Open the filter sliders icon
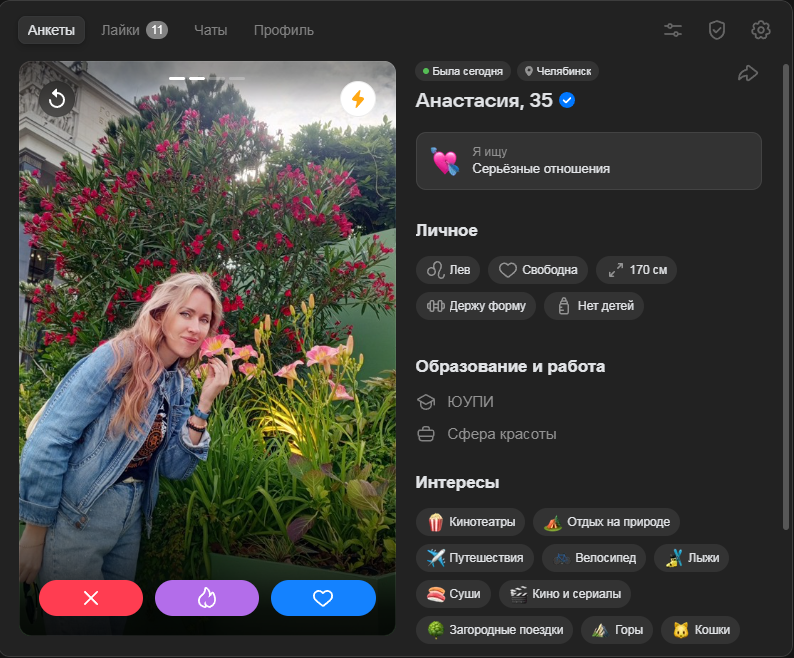The height and width of the screenshot is (658, 794). (673, 30)
